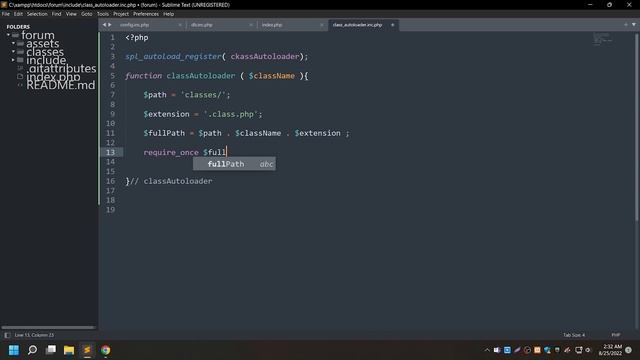Show hidden system tray icons
This screenshot has width=640, height=360.
(487, 350)
